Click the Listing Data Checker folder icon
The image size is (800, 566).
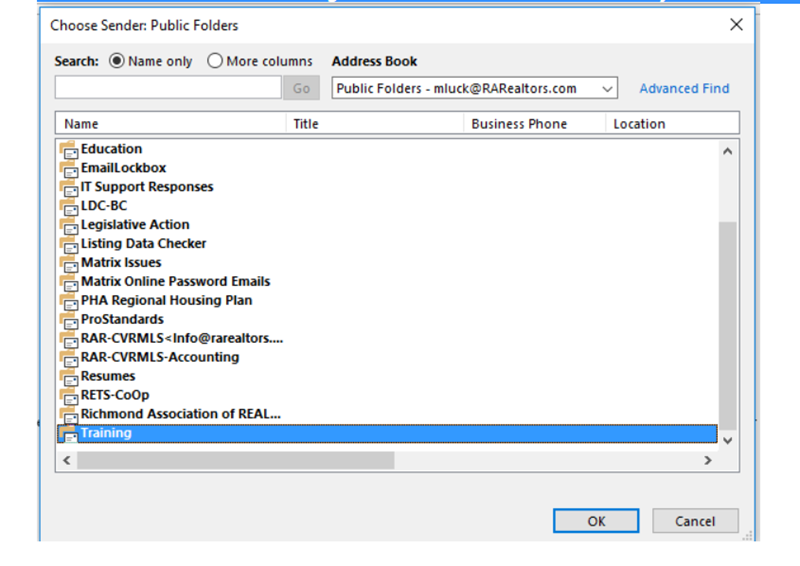(68, 244)
